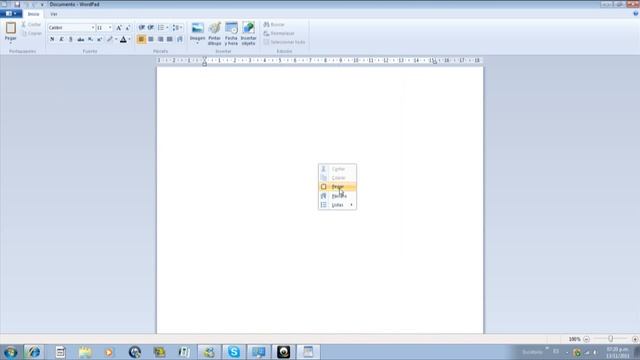Click the zoom slider handle in status bar
Viewport: 640px width, 360px height.
point(611,339)
